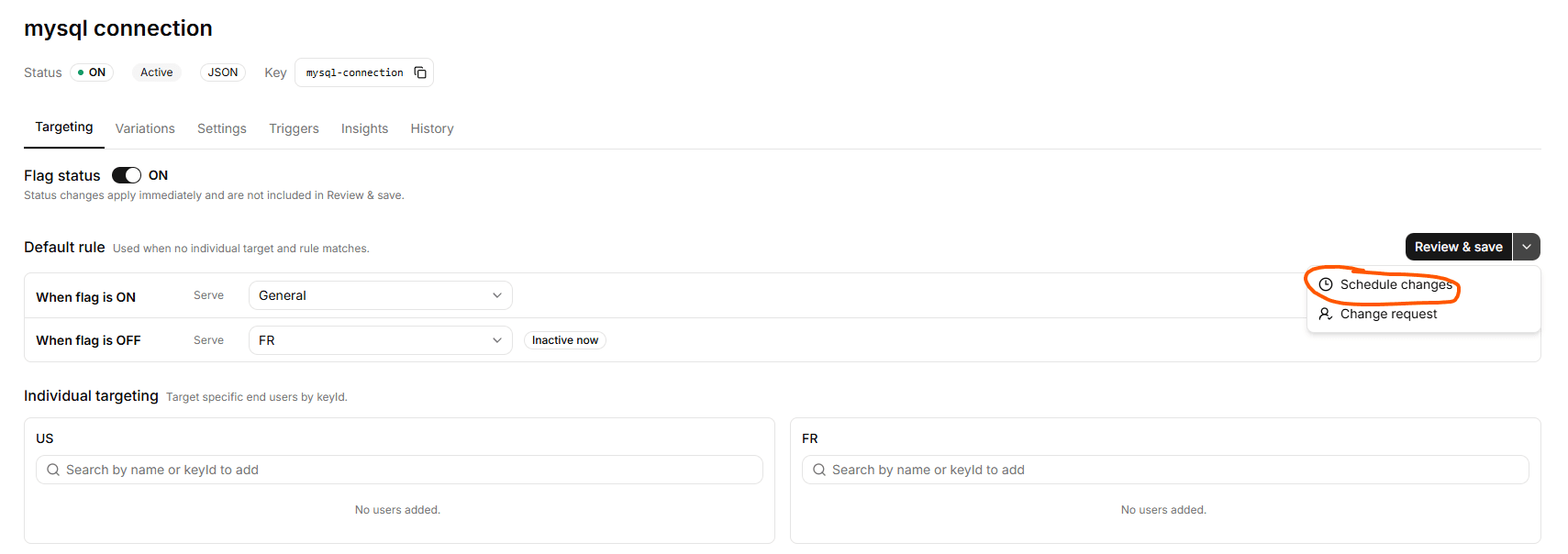
Task: Click the Review & save button
Action: point(1459,247)
